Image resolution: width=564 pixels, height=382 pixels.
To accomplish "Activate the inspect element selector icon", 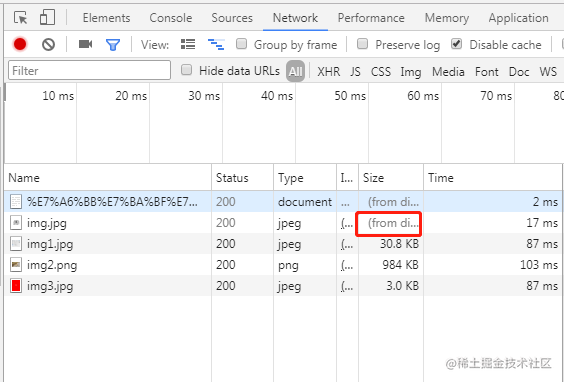I will 21,18.
